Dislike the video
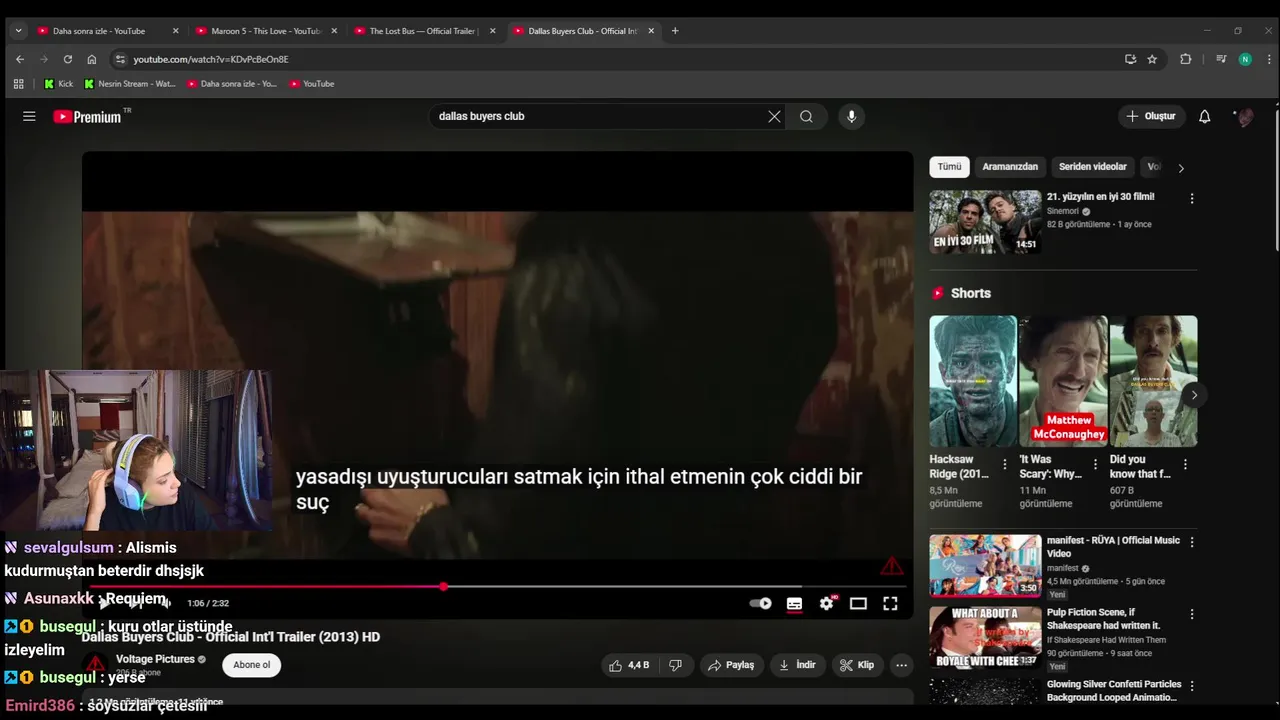The image size is (1280, 720). (x=675, y=665)
